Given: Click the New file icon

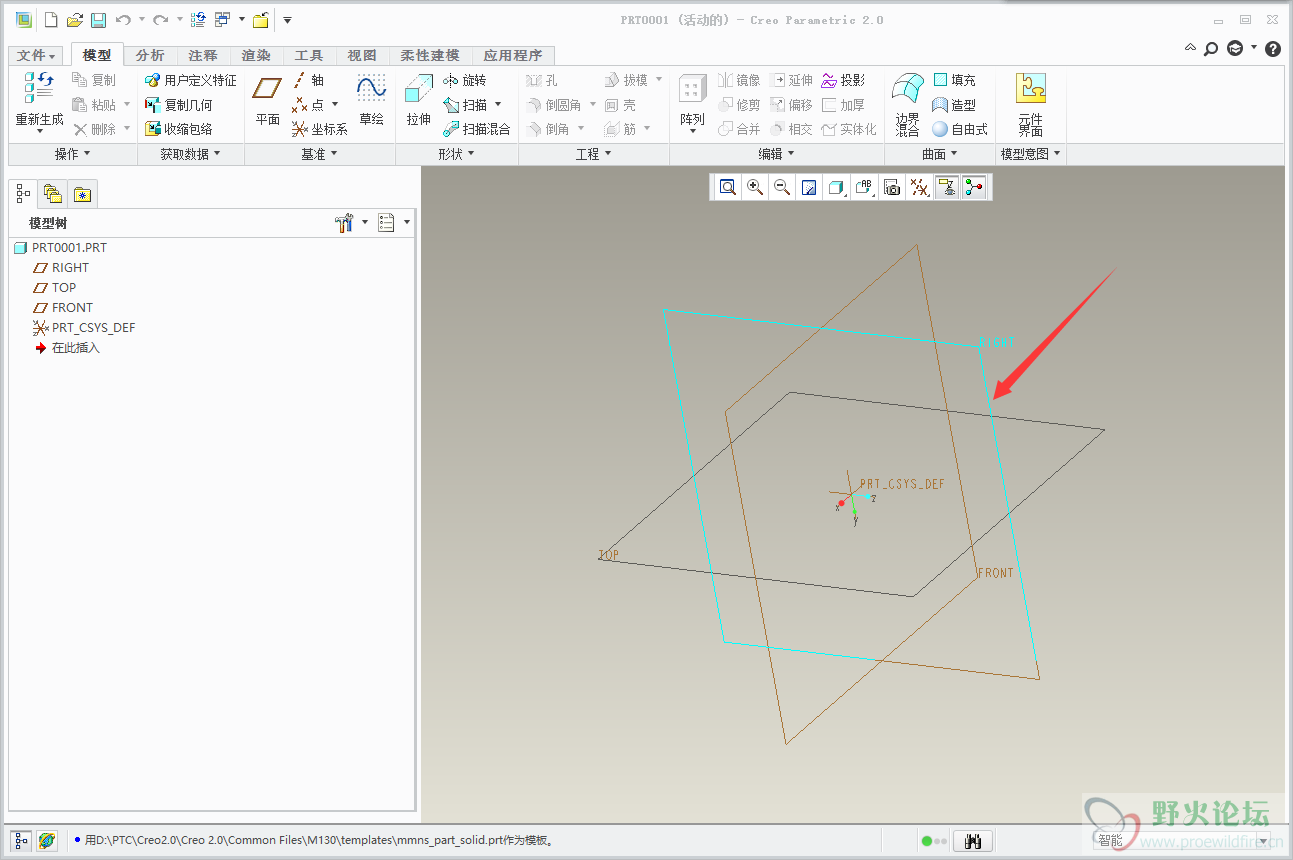Looking at the screenshot, I should click(x=50, y=20).
